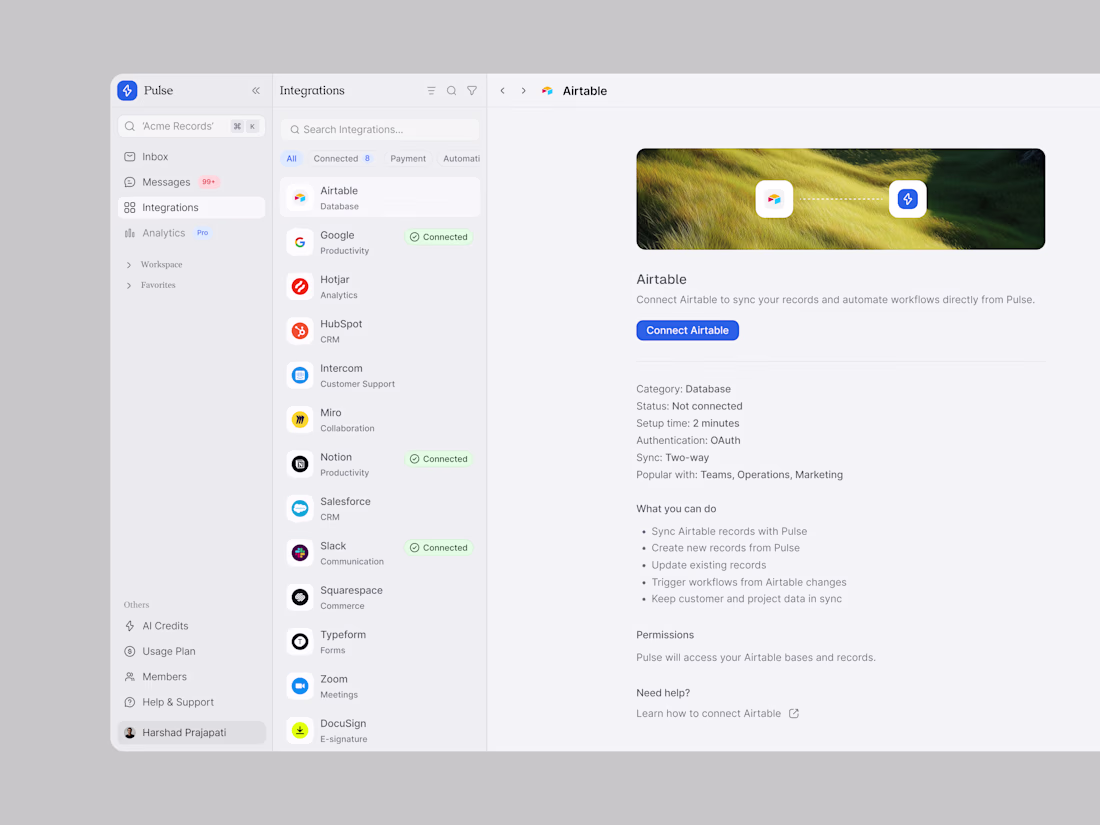Collapse the sidebar with double-chevron icon
This screenshot has height=825, width=1100.
256,90
